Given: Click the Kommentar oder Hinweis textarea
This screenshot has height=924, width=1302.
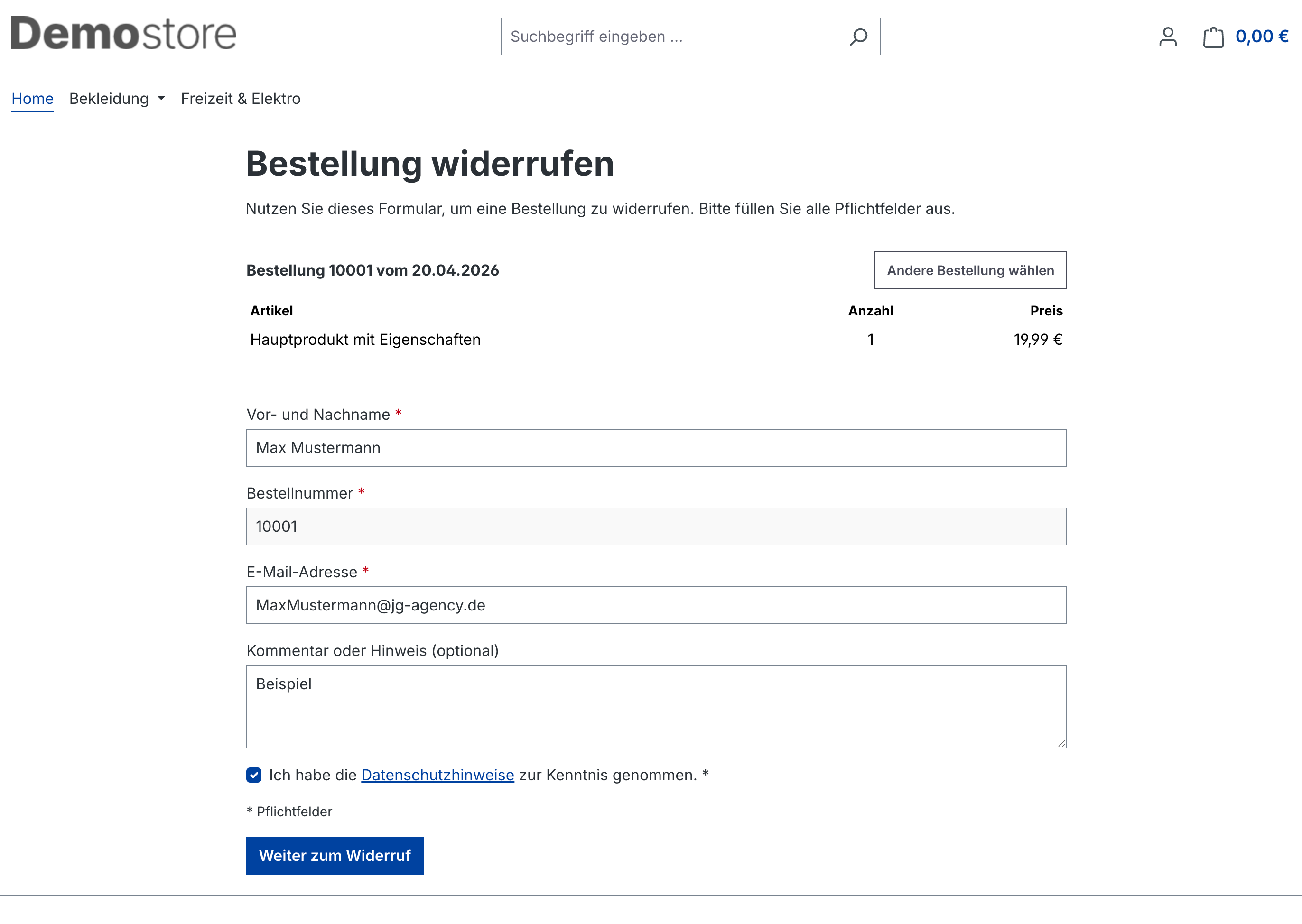Looking at the screenshot, I should (x=656, y=706).
